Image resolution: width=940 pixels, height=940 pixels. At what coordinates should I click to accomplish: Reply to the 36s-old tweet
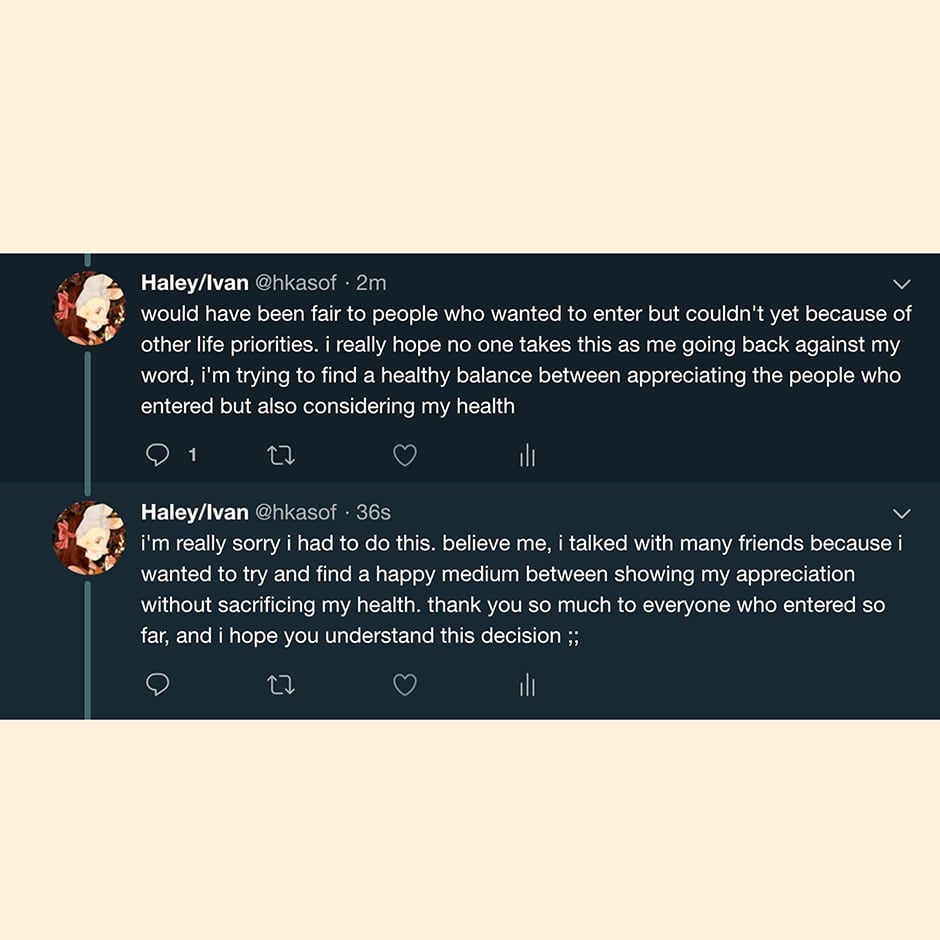(x=158, y=685)
